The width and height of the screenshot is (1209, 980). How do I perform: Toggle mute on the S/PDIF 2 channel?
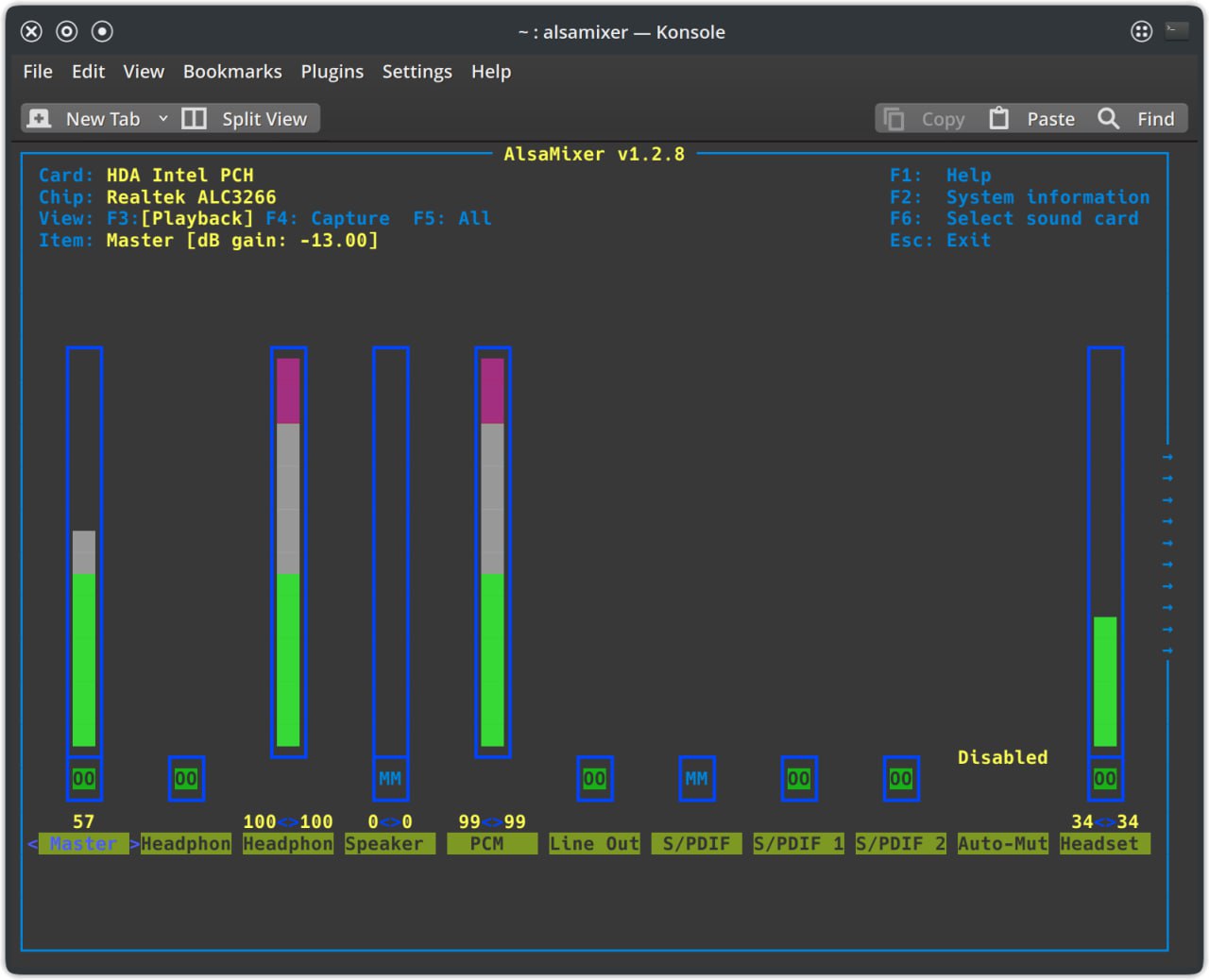[x=900, y=779]
